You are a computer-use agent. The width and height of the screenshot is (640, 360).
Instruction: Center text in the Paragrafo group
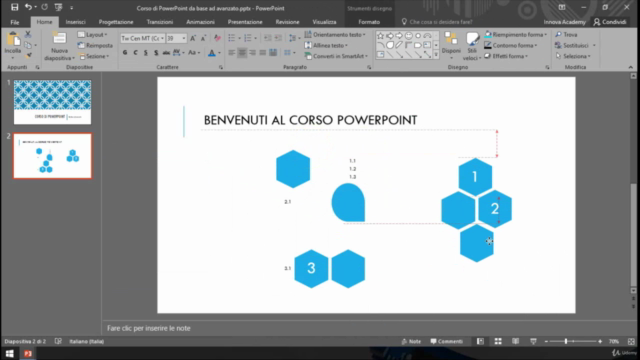click(242, 53)
